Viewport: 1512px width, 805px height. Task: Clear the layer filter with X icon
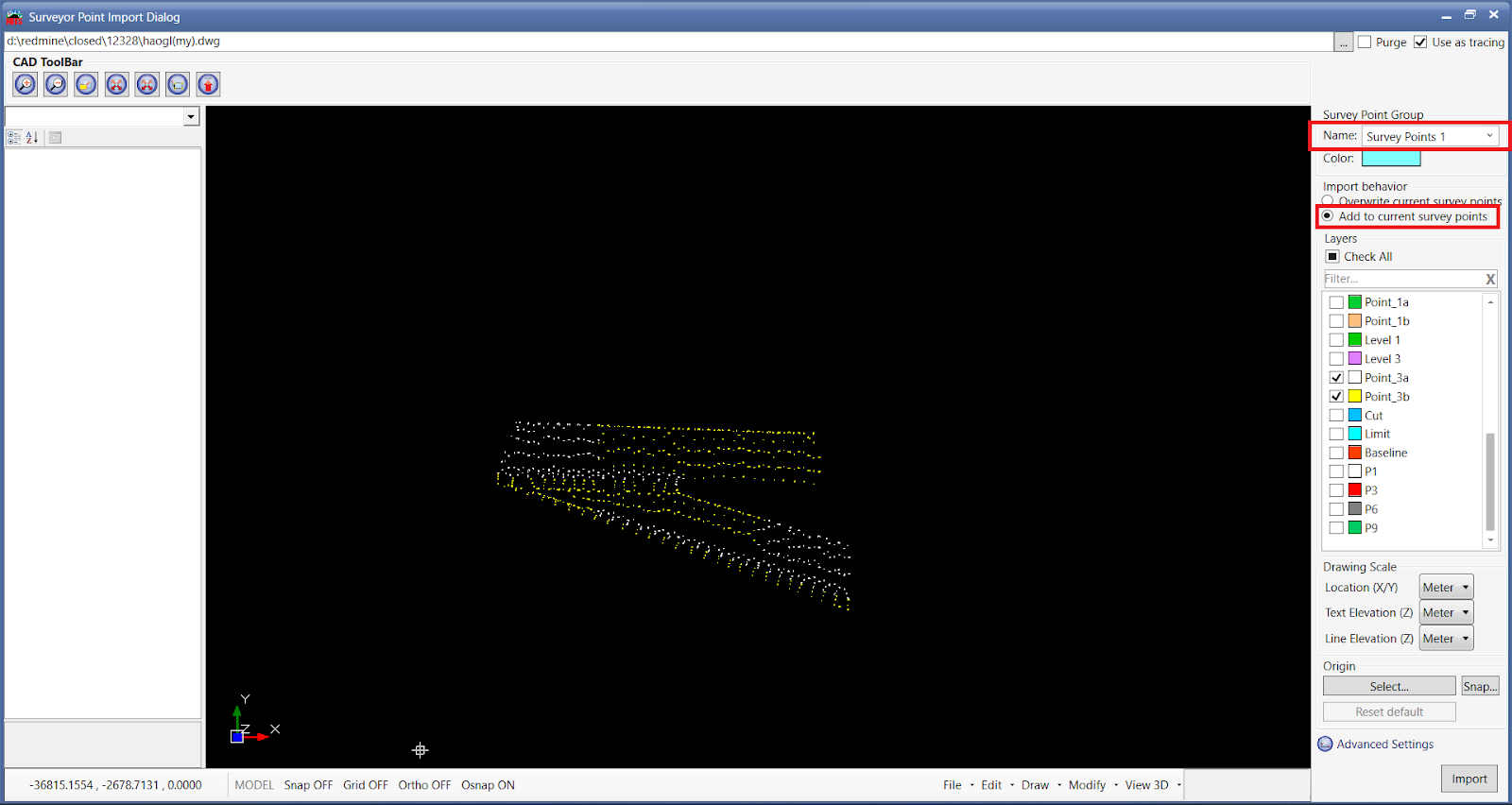point(1490,279)
